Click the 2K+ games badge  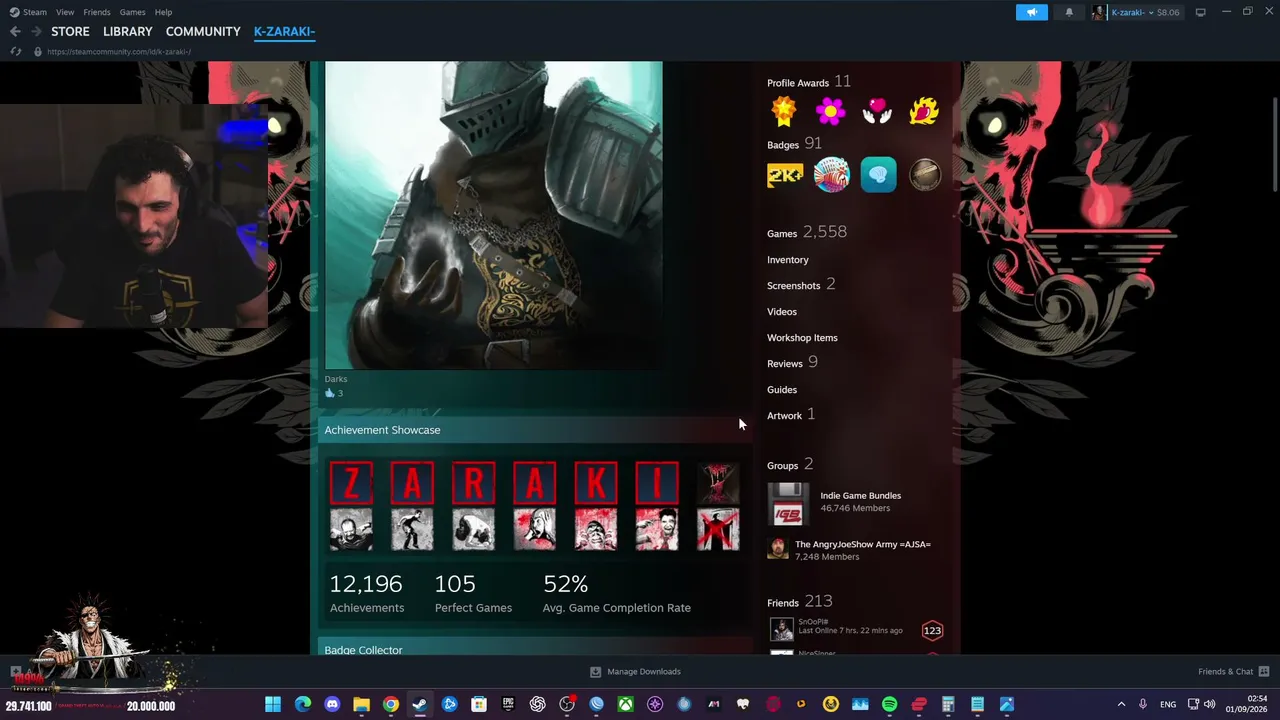[x=785, y=175]
